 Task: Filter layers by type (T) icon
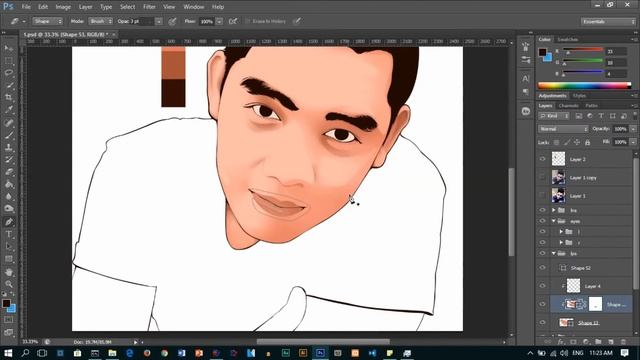pyautogui.click(x=601, y=116)
